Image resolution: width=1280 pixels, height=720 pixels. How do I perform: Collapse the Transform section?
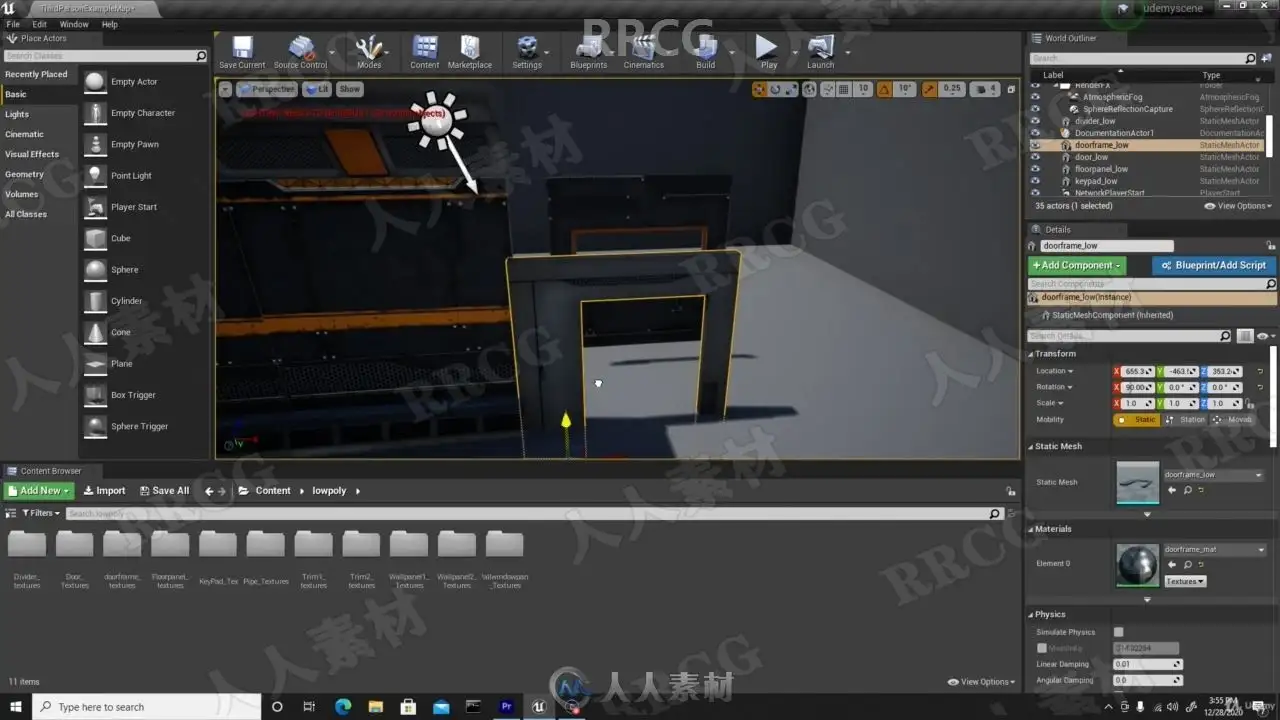point(1031,354)
